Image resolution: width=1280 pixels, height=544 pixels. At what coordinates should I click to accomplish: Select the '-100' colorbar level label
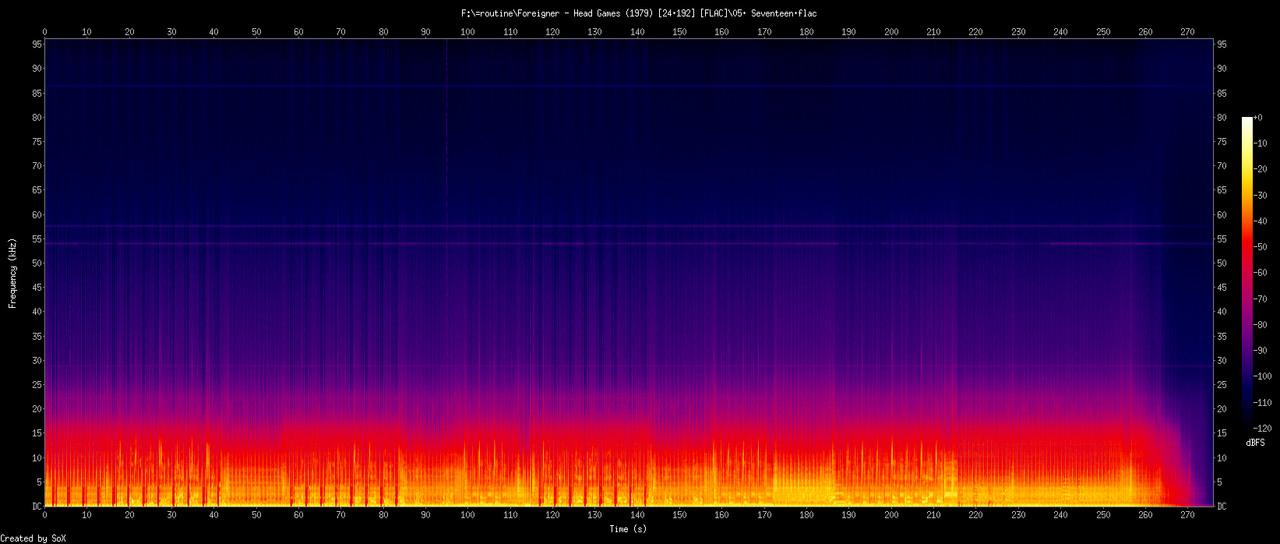tap(1264, 376)
